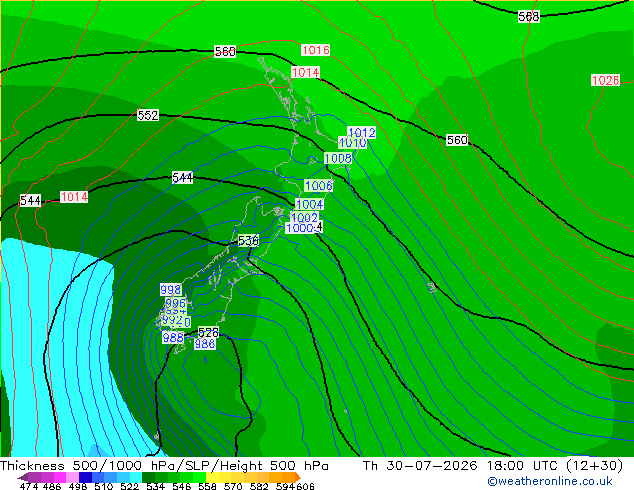Click the blue '992' isobar label
634x490 pixels.
pos(173,321)
